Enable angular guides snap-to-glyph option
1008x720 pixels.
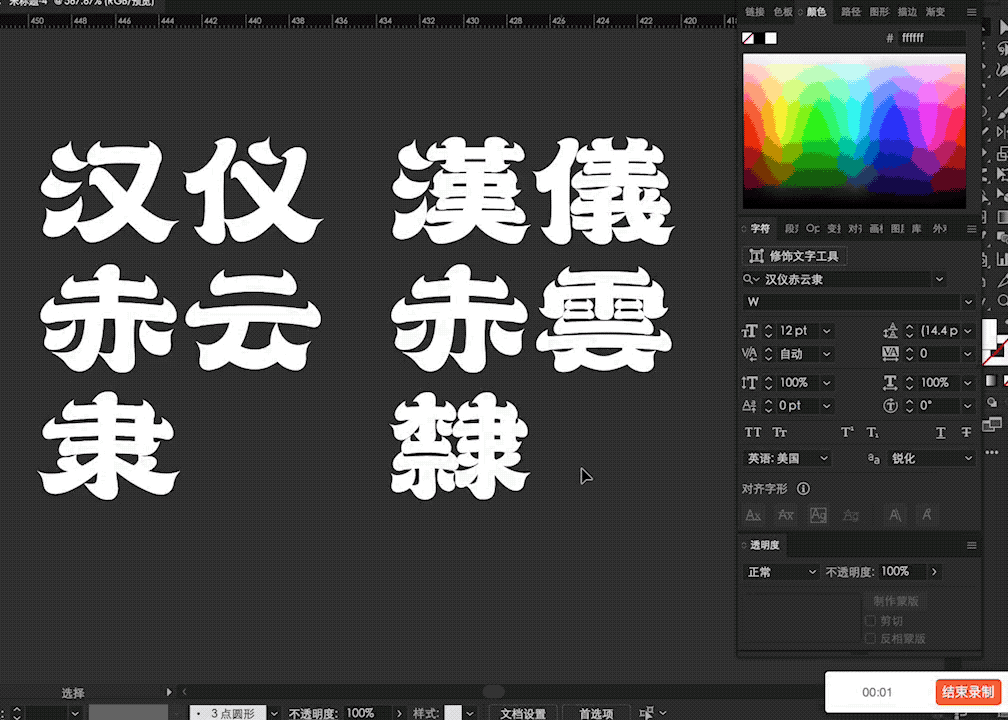point(894,515)
